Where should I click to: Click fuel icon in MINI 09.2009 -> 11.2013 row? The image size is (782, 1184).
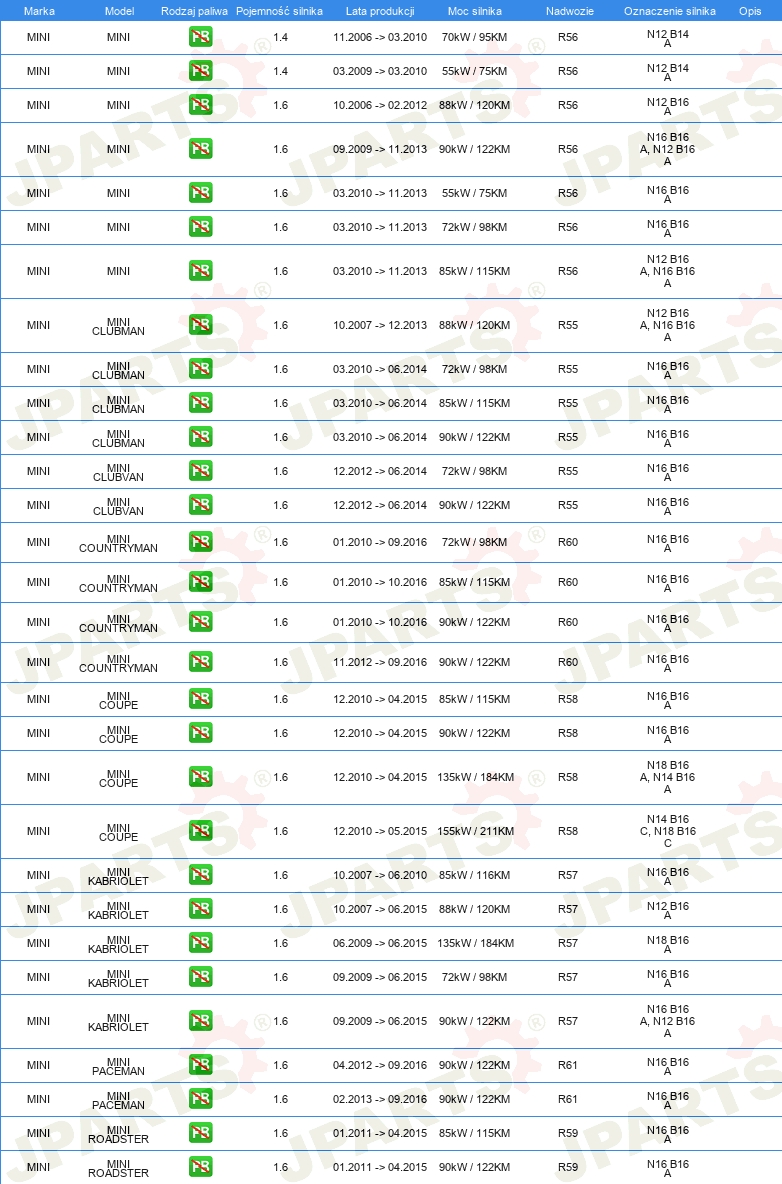coord(200,149)
